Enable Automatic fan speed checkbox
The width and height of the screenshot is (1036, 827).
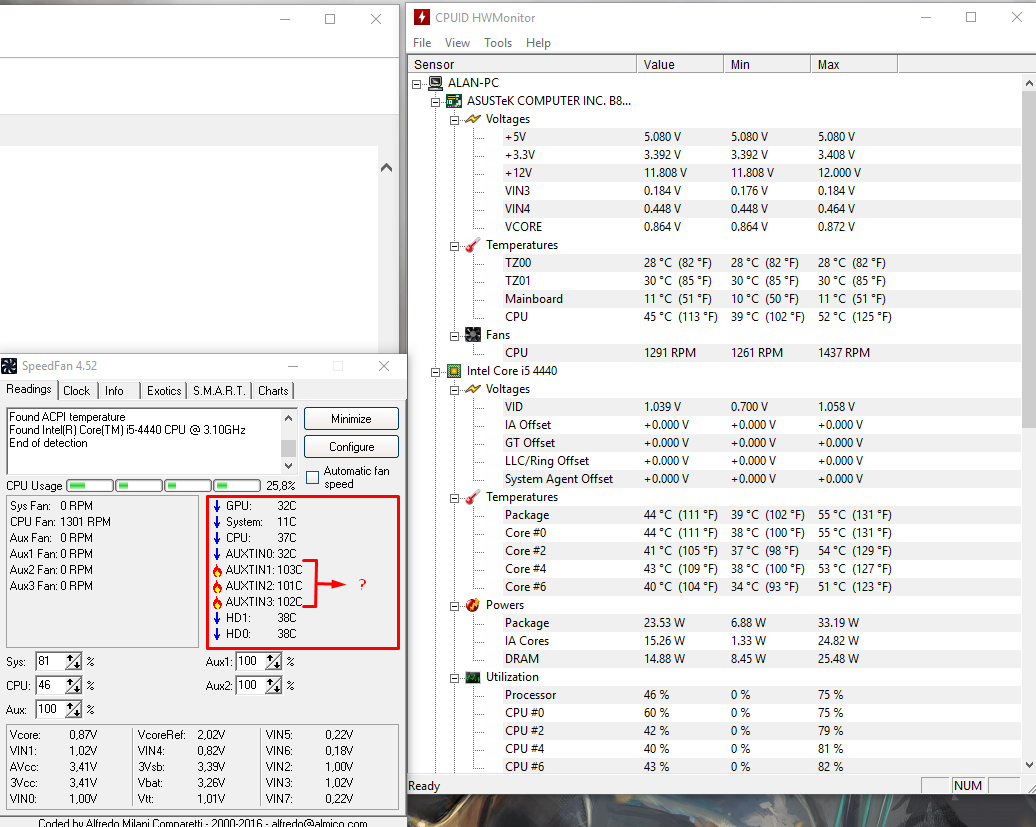click(x=313, y=477)
